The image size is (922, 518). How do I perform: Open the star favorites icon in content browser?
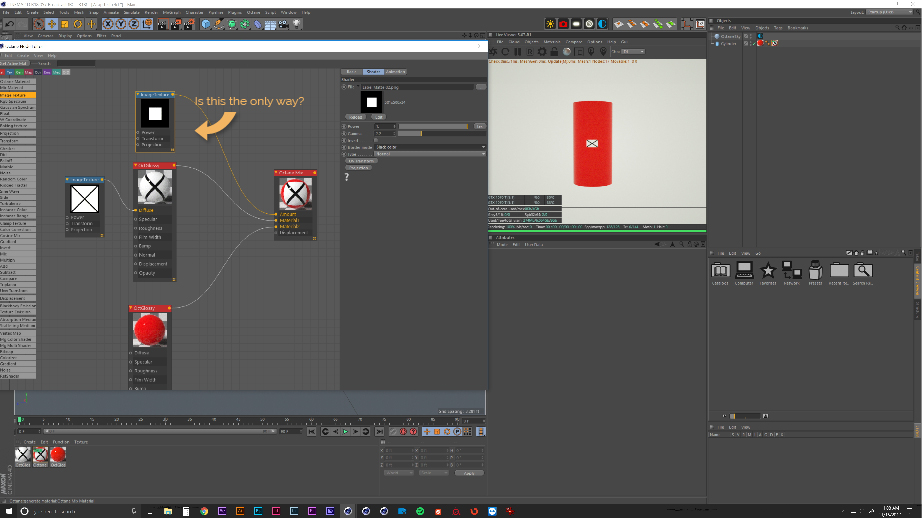pyautogui.click(x=768, y=270)
